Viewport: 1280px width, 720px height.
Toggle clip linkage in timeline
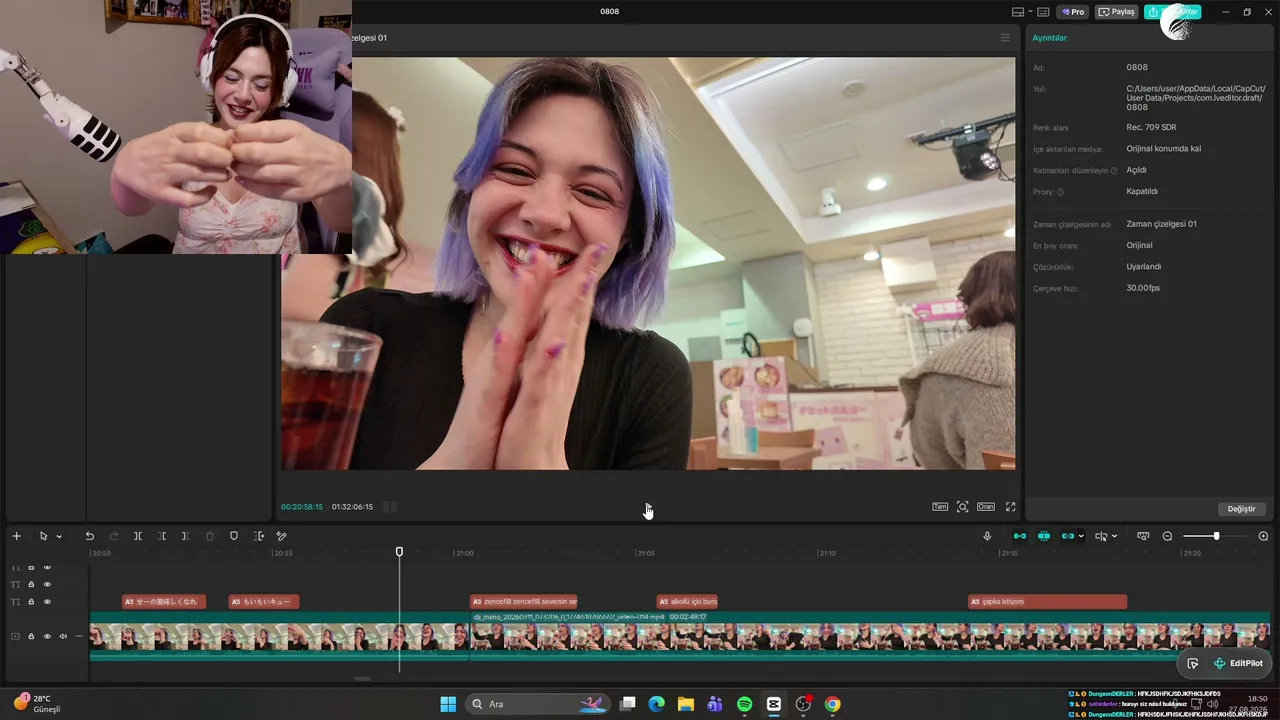click(1068, 536)
